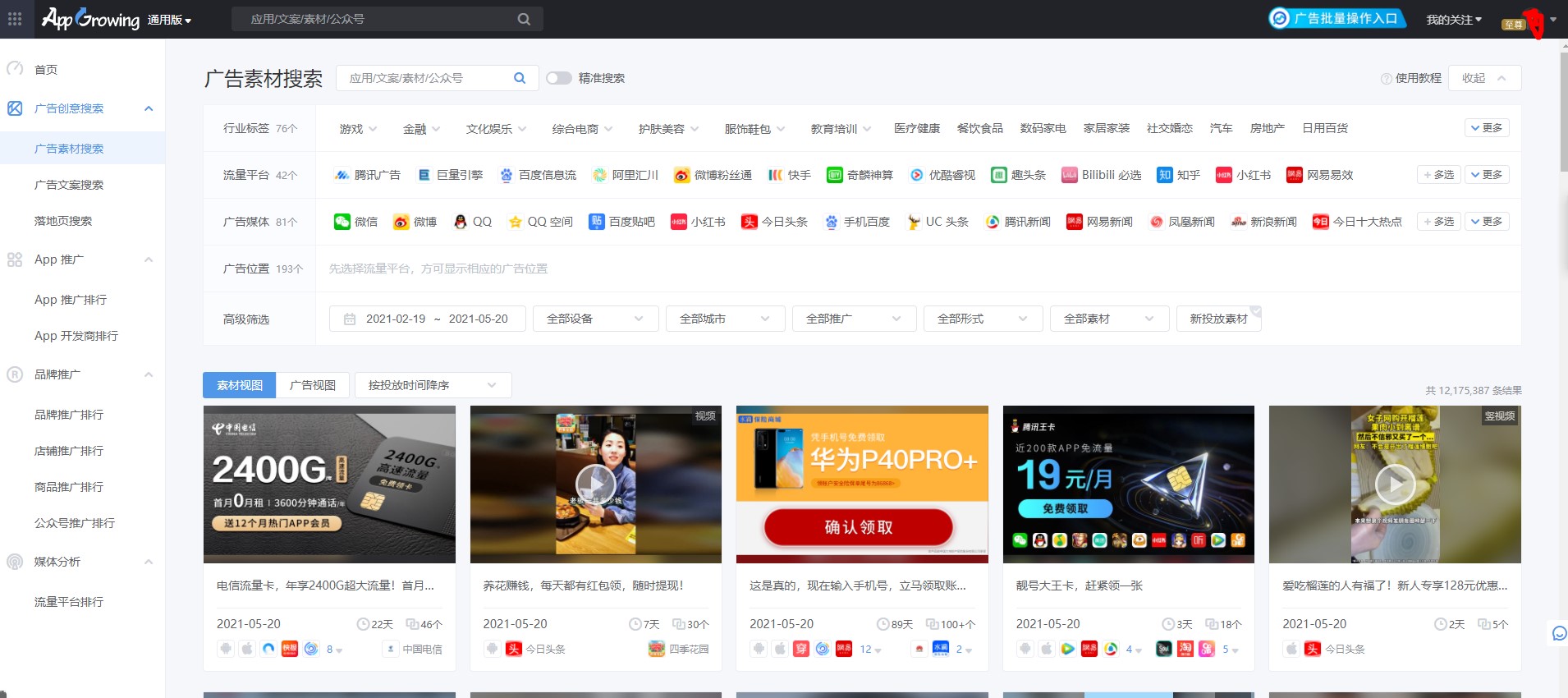Open the 全部推广 dropdown
1568x698 pixels.
tap(855, 319)
